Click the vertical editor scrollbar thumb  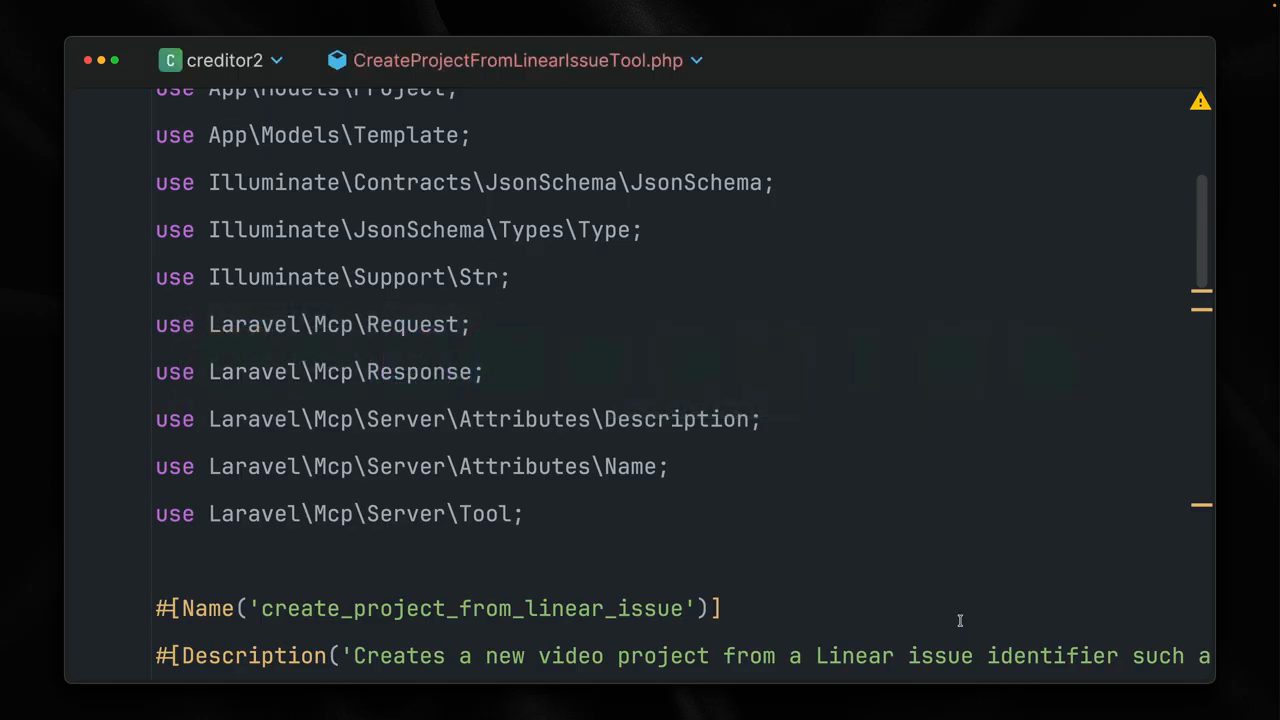(1202, 230)
